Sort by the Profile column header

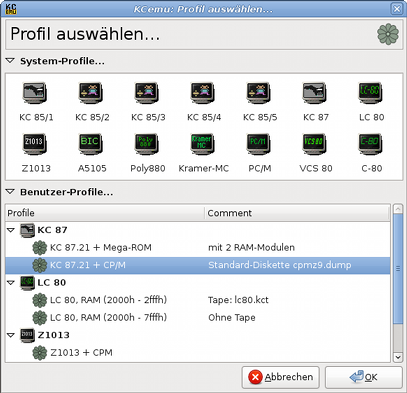tap(105, 213)
